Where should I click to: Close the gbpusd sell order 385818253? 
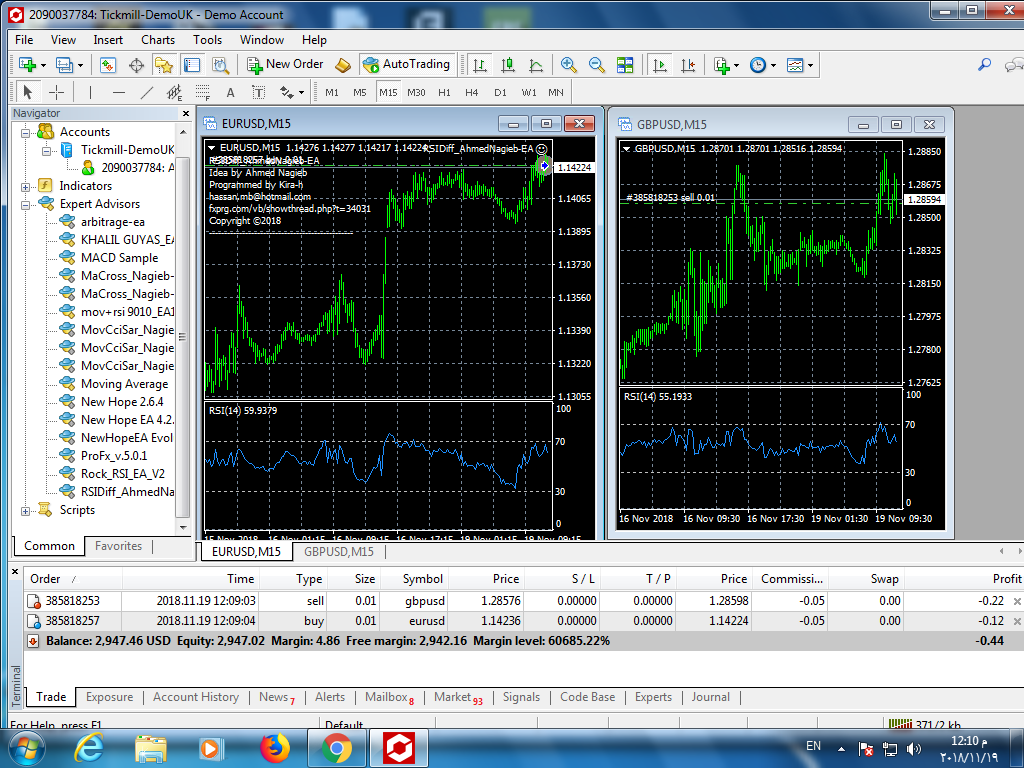click(1017, 601)
